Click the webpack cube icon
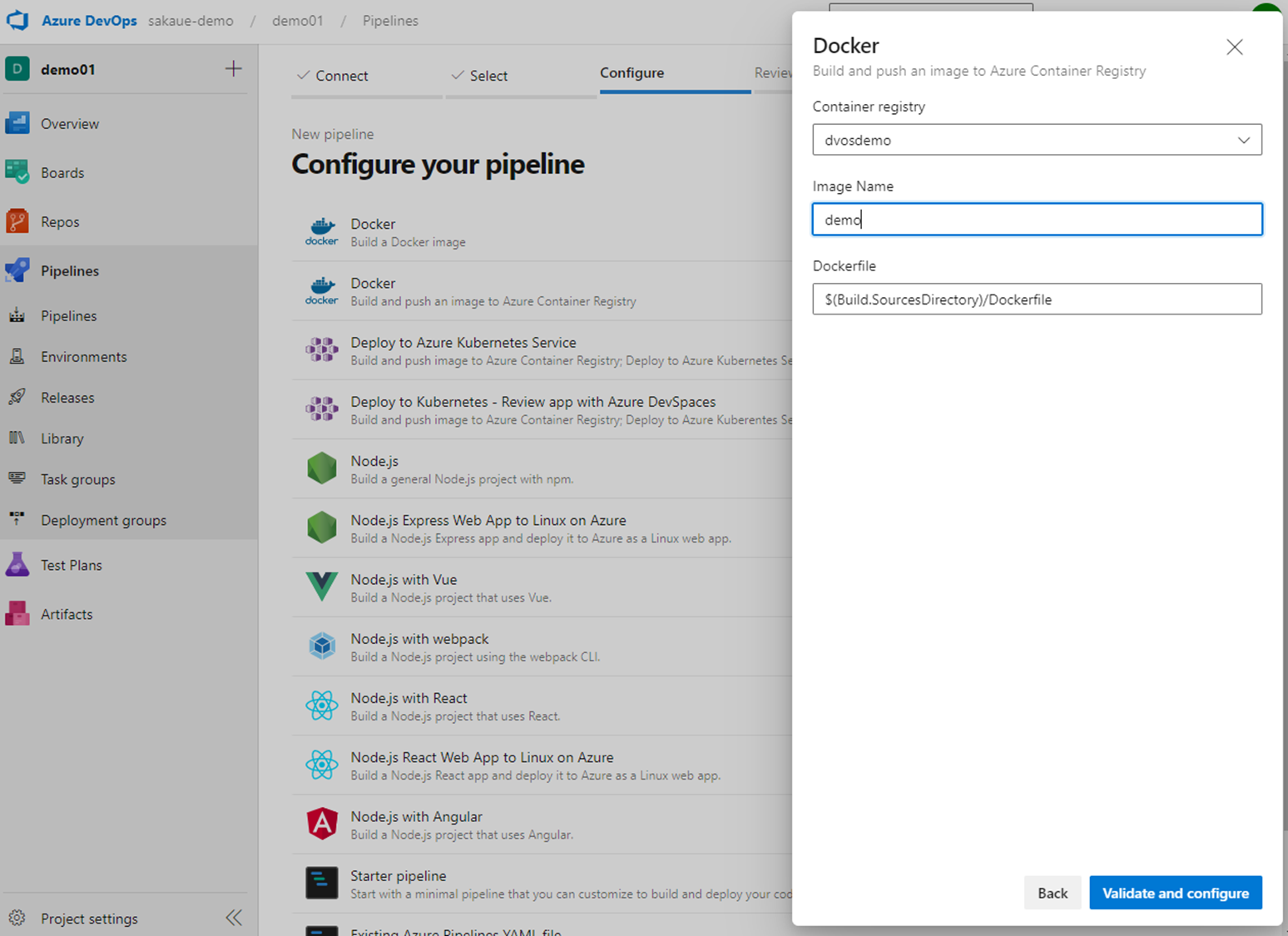The image size is (1288, 936). pyautogui.click(x=322, y=646)
